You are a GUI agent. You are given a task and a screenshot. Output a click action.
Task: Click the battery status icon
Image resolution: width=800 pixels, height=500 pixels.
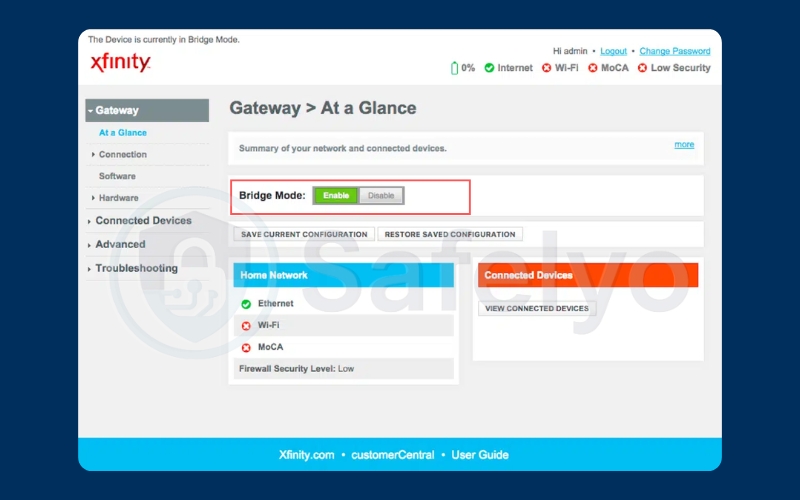pos(455,68)
